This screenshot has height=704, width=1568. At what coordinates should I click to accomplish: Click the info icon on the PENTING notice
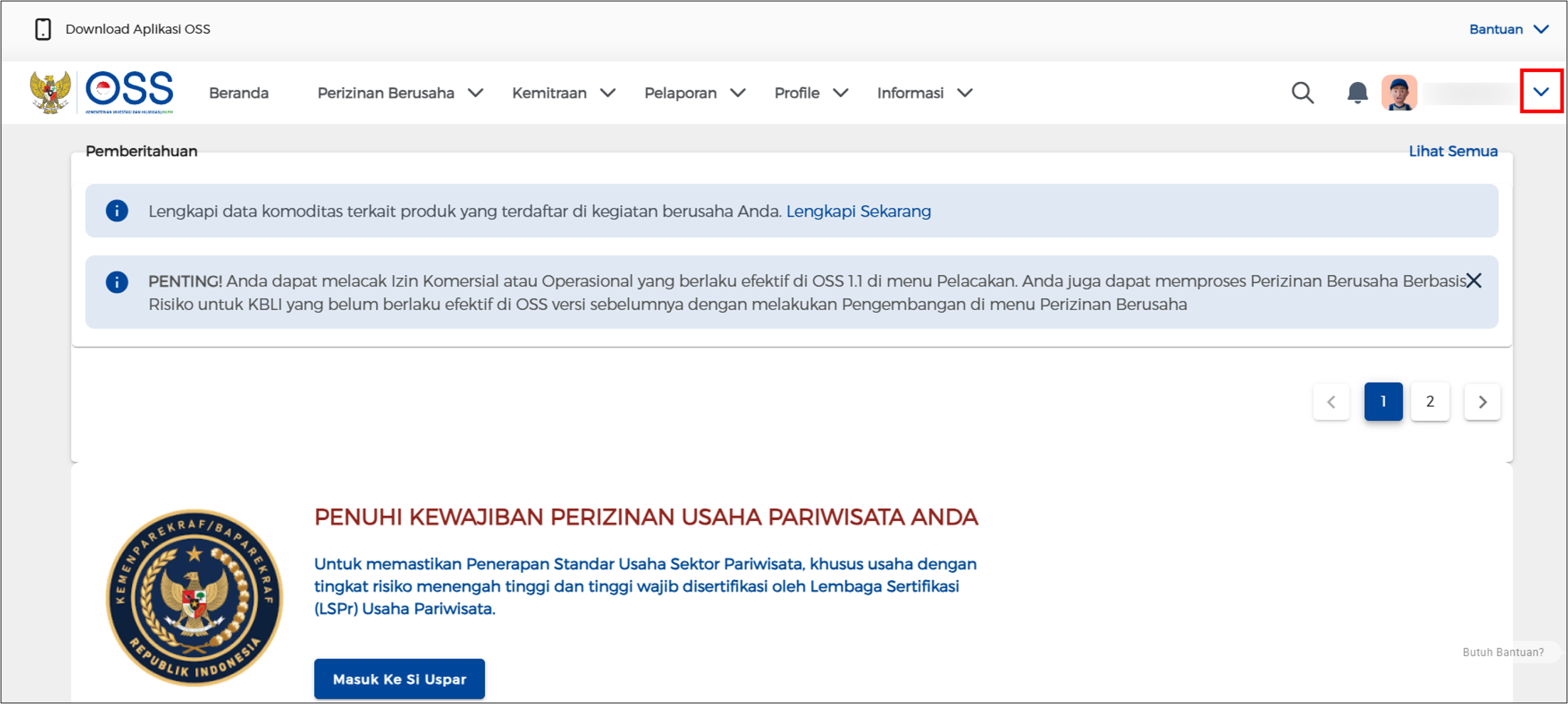pyautogui.click(x=117, y=282)
